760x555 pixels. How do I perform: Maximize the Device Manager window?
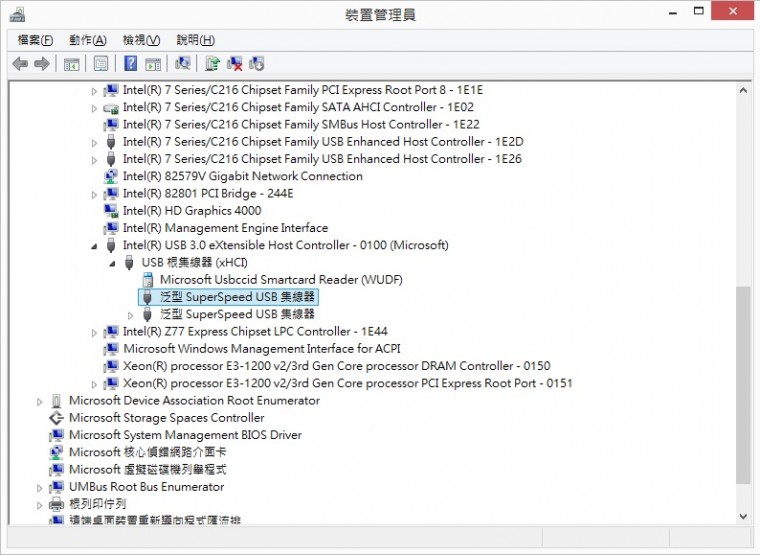click(698, 12)
